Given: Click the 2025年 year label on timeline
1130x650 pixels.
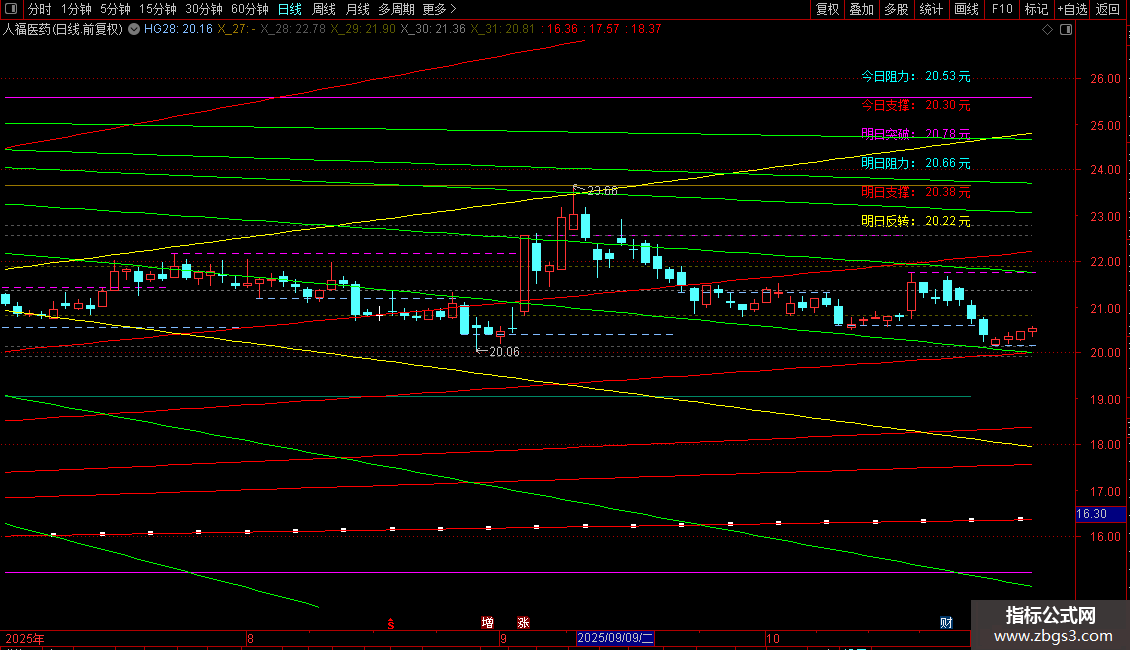Looking at the screenshot, I should (x=25, y=638).
